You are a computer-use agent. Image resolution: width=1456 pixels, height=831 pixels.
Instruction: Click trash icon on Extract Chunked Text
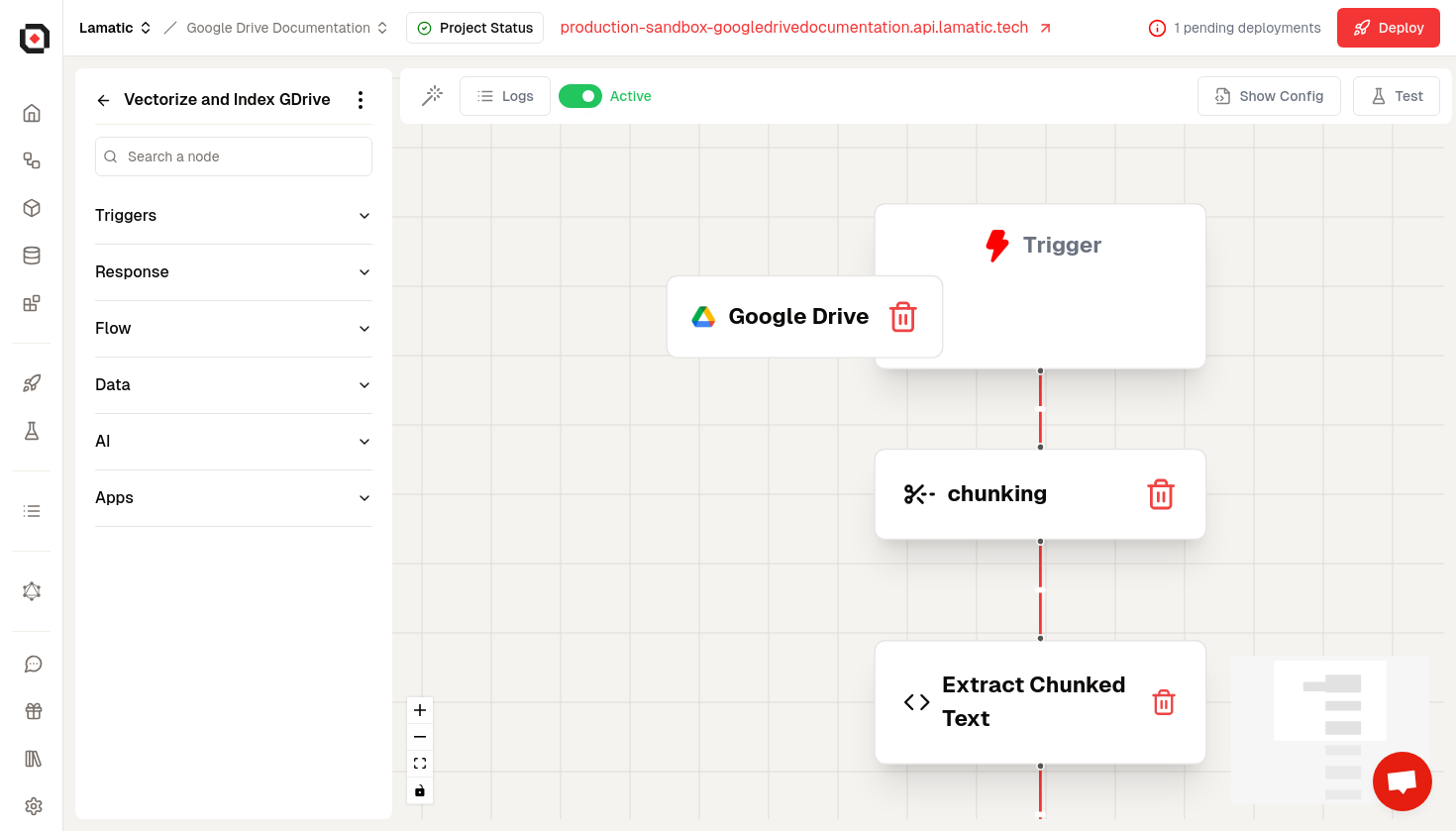point(1163,702)
